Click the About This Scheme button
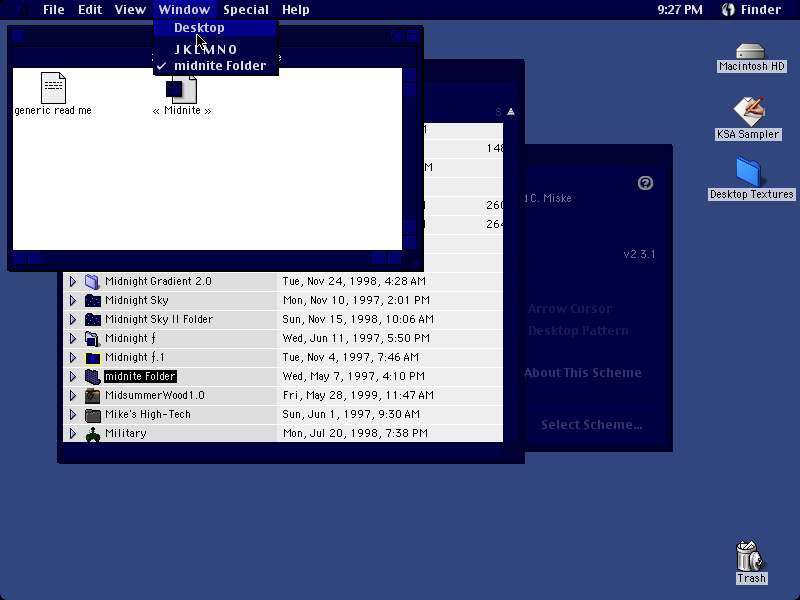 click(590, 373)
